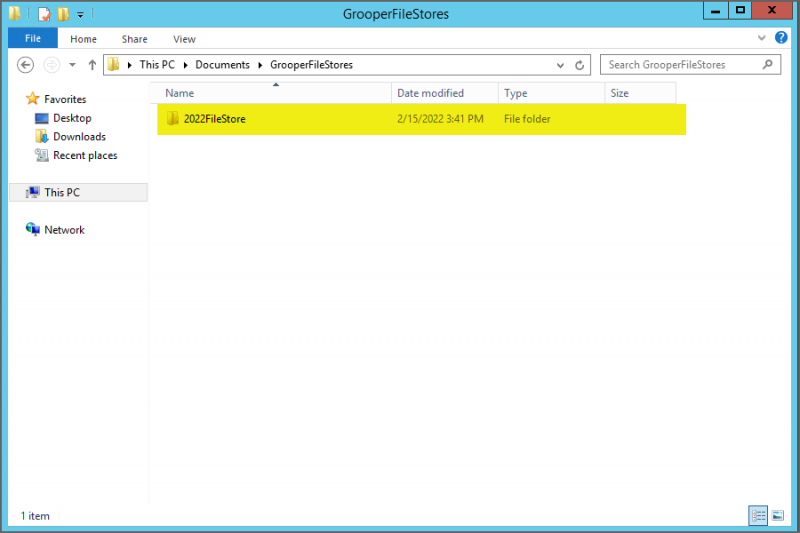
Task: Click the address bar folder icon
Action: point(114,64)
